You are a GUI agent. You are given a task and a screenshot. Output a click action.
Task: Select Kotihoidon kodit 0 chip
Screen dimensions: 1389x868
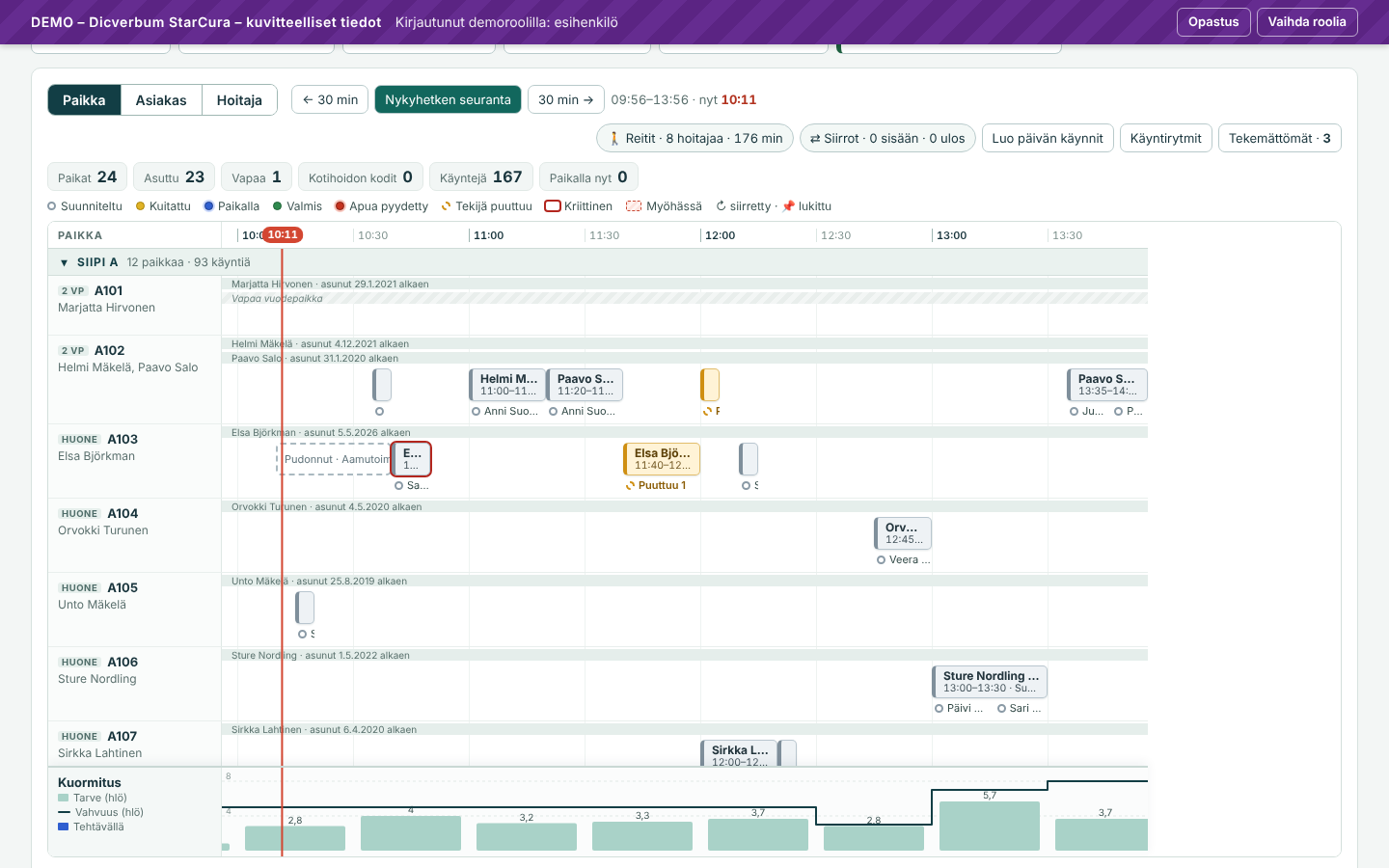pos(361,176)
